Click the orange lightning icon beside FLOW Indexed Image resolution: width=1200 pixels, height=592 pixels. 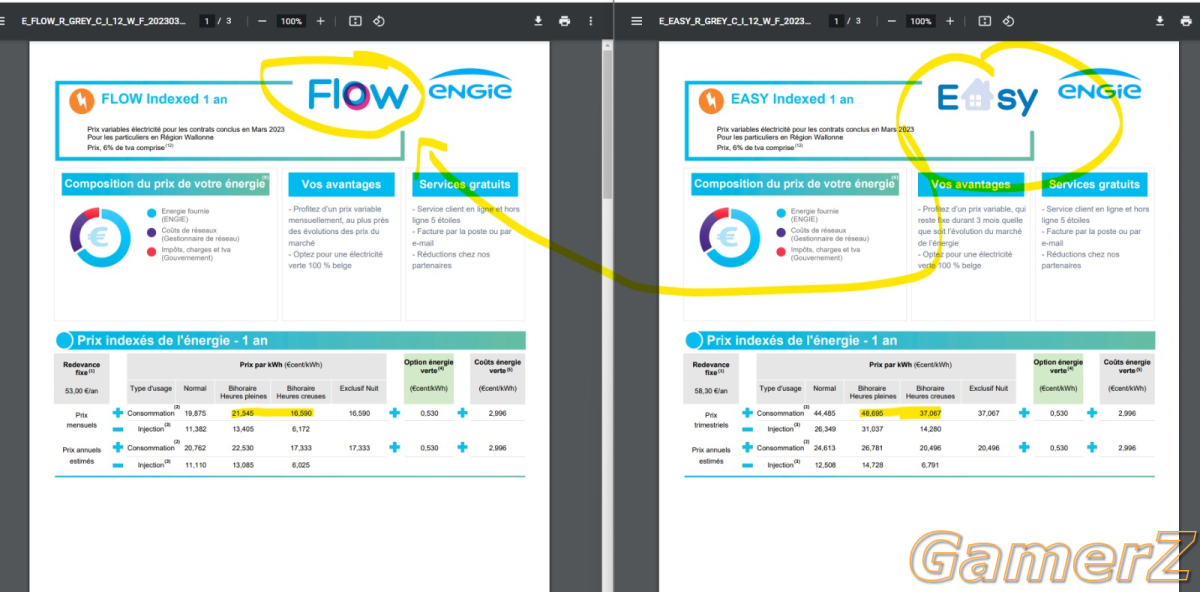(81, 100)
